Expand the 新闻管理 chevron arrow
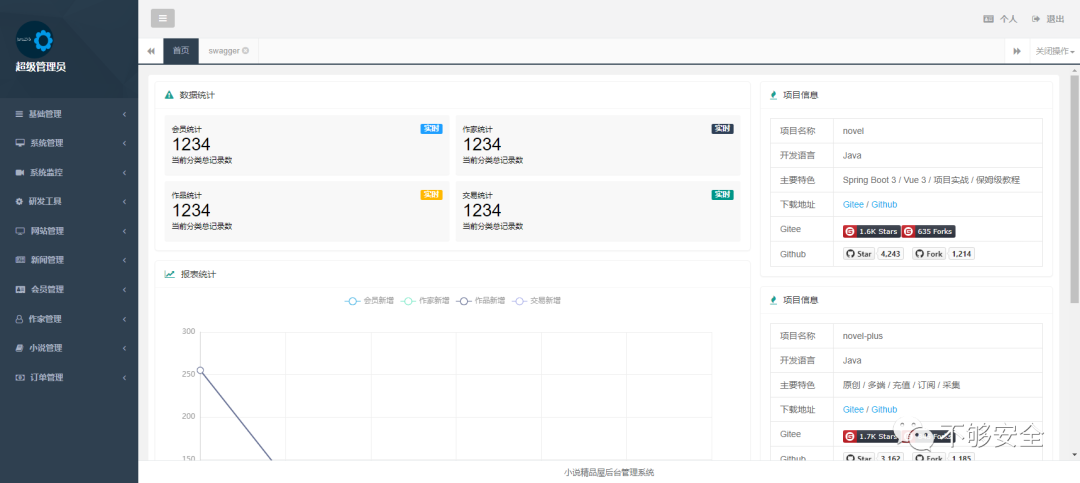 click(x=124, y=260)
